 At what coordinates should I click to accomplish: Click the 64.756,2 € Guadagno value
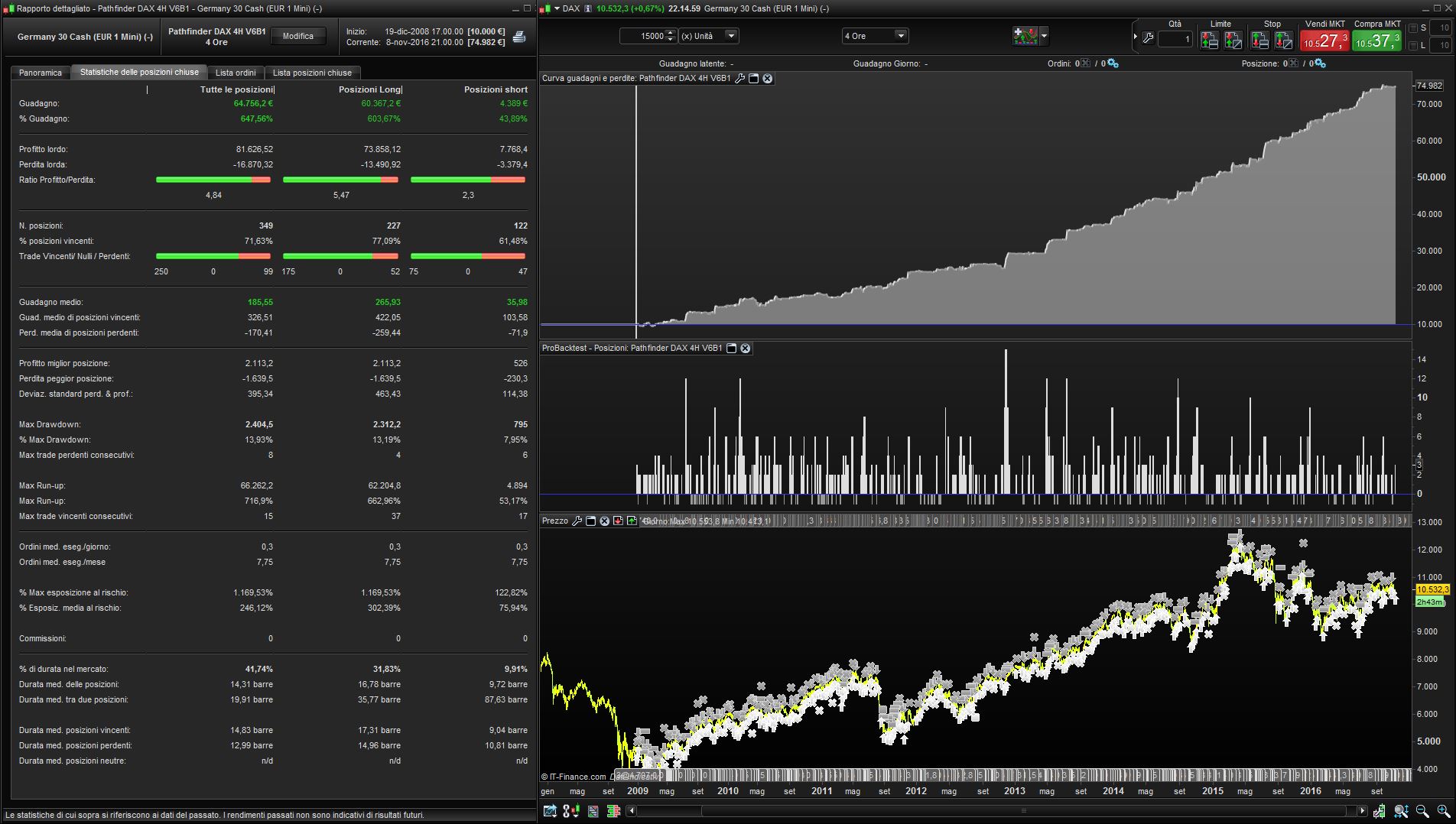tap(253, 103)
